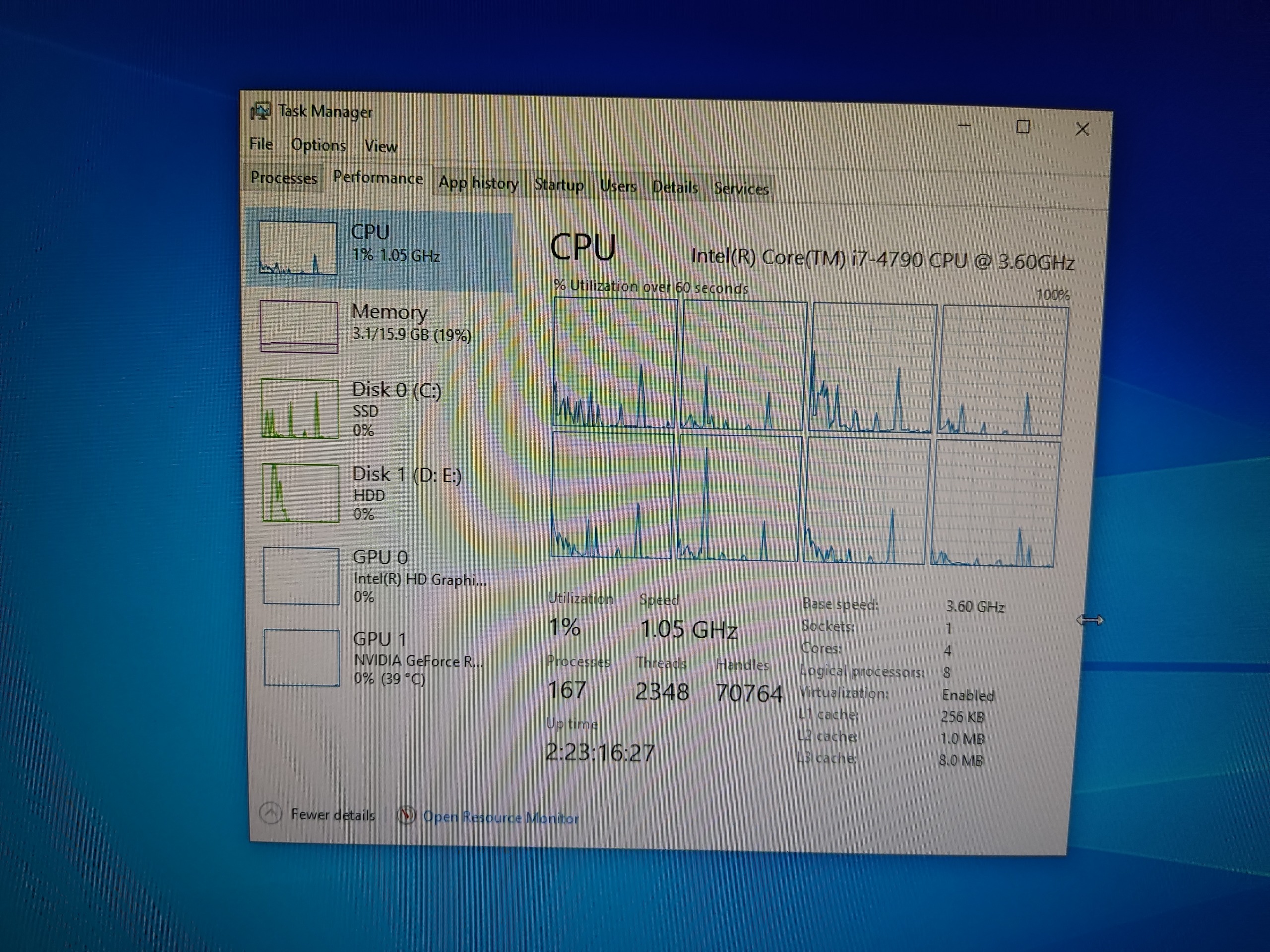Click the first logical processor graph, bottom row
The height and width of the screenshot is (952, 1270).
pos(612,496)
